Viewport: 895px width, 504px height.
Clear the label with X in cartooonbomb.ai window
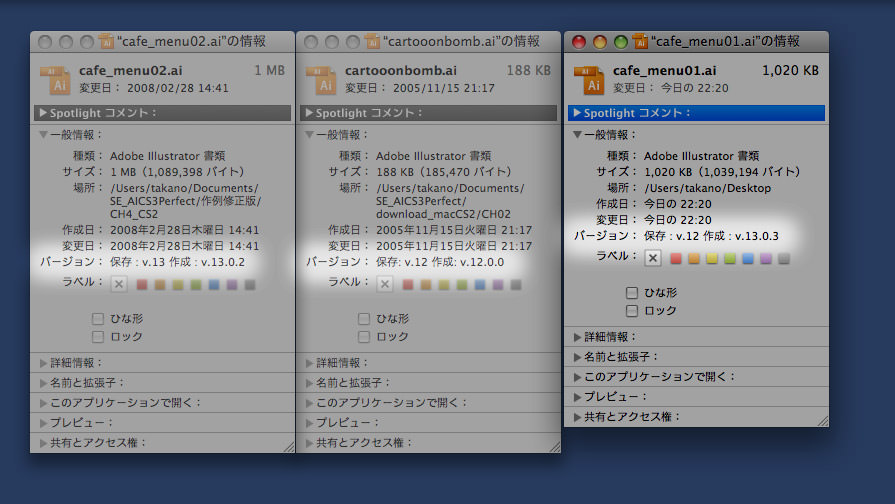pyautogui.click(x=385, y=284)
